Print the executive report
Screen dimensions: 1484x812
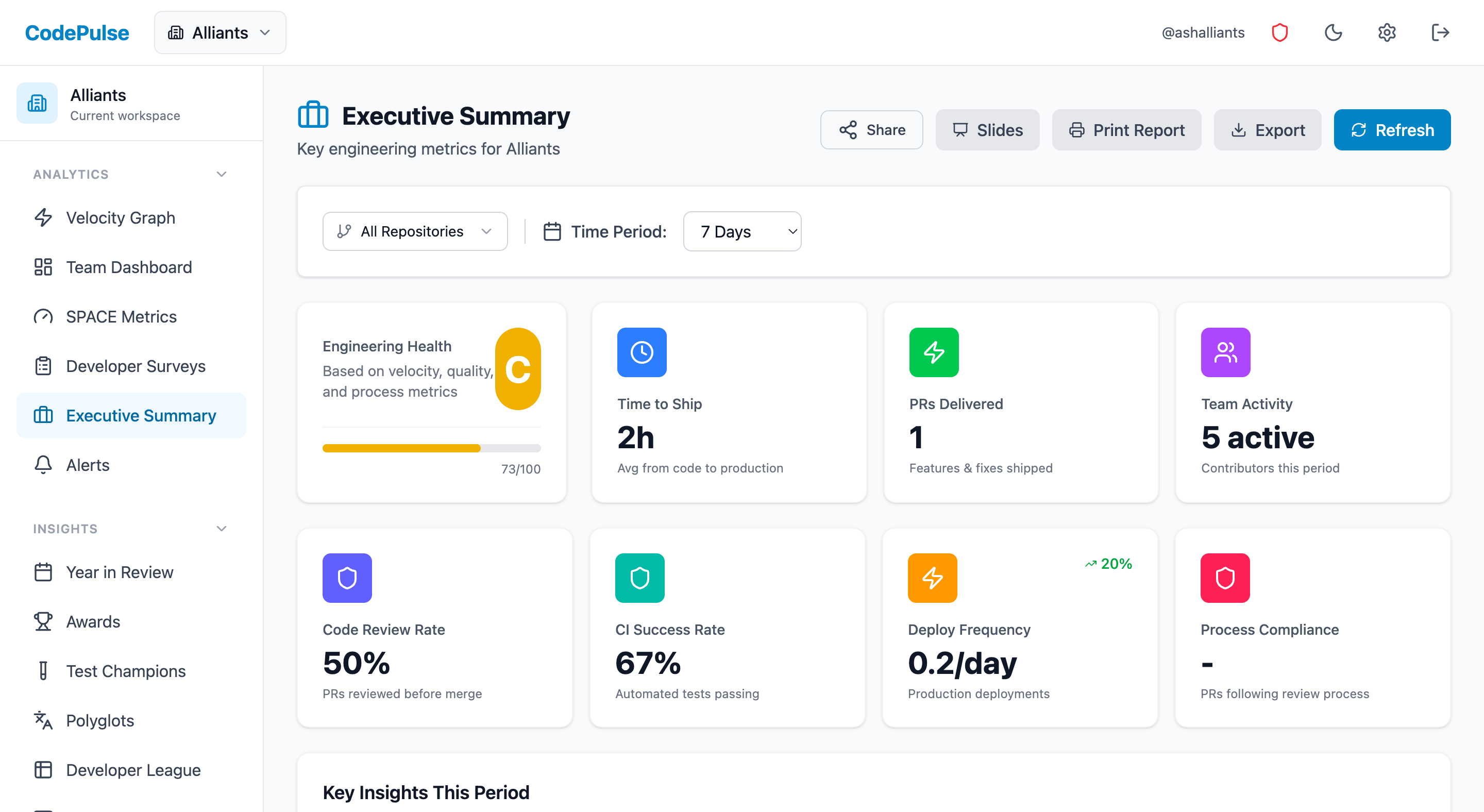coord(1127,129)
